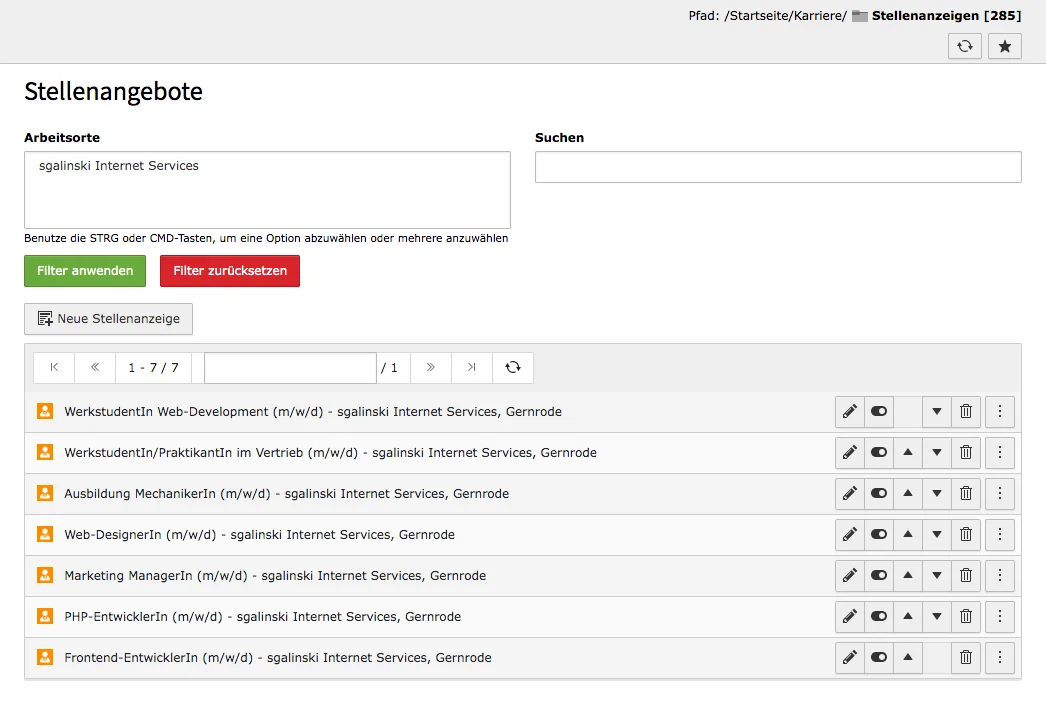Reload the page with the refresh icon

pyautogui.click(x=964, y=46)
